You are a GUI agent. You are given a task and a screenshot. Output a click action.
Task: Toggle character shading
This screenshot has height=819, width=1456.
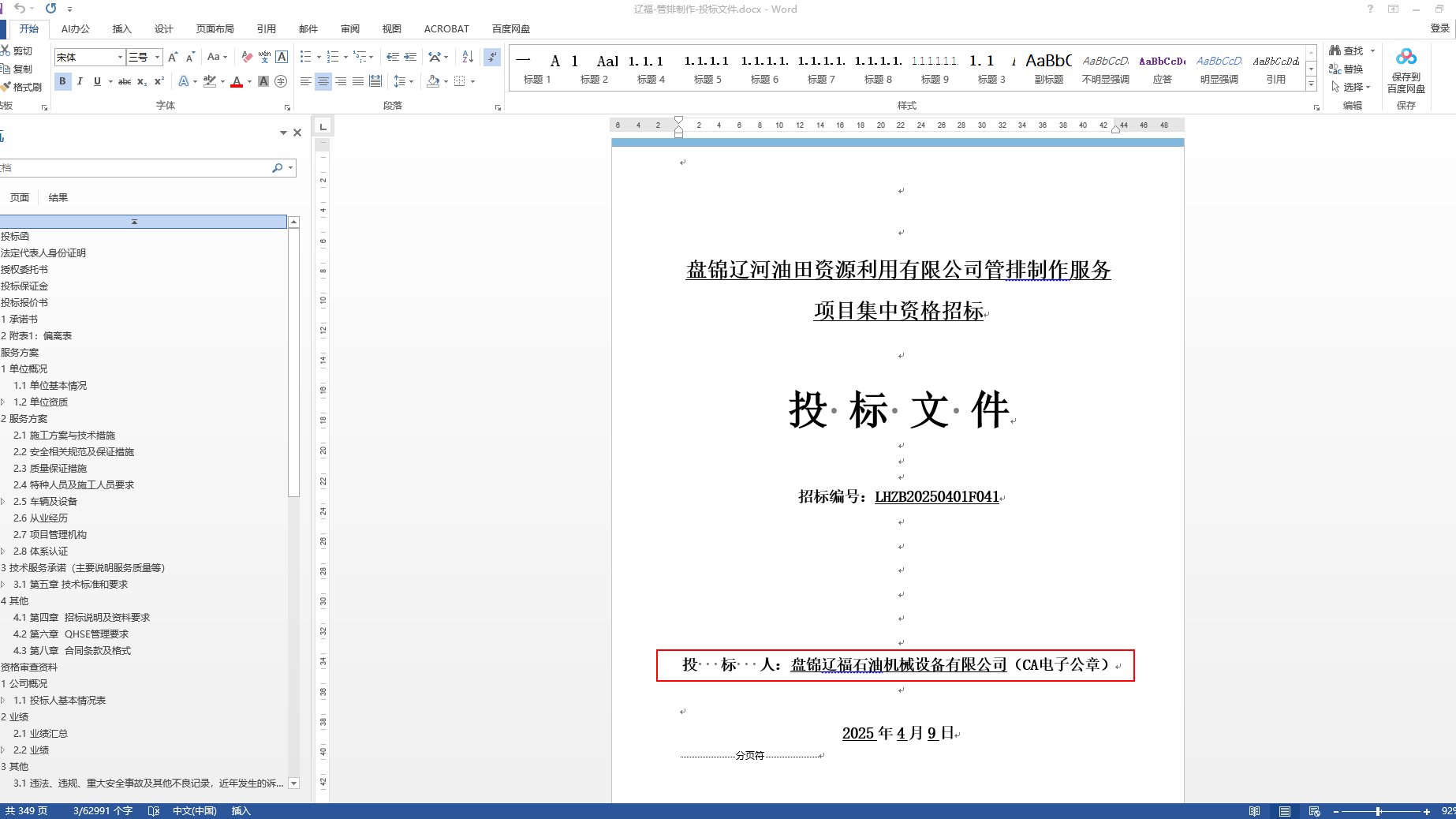tap(263, 81)
